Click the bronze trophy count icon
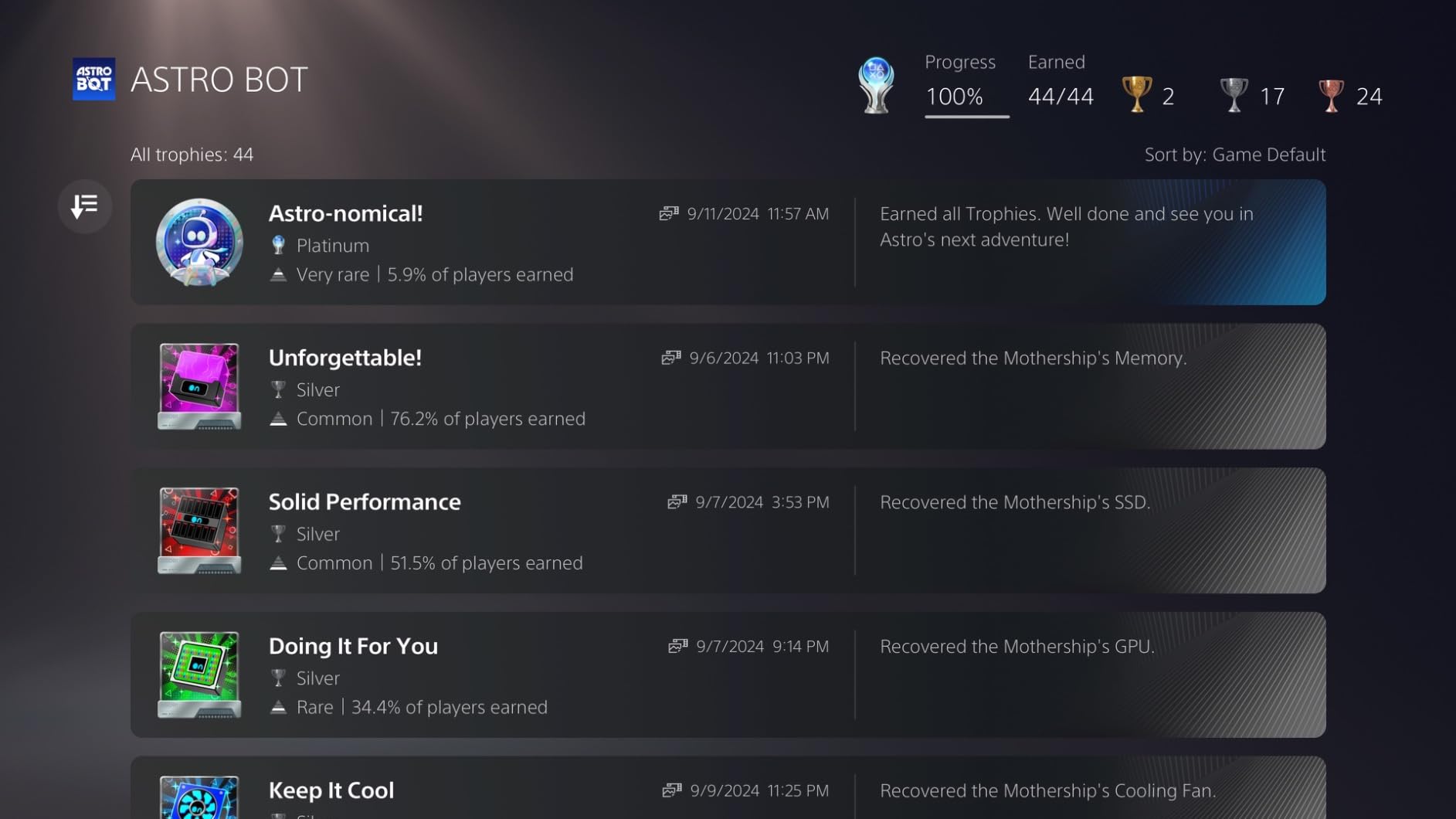 (1331, 95)
